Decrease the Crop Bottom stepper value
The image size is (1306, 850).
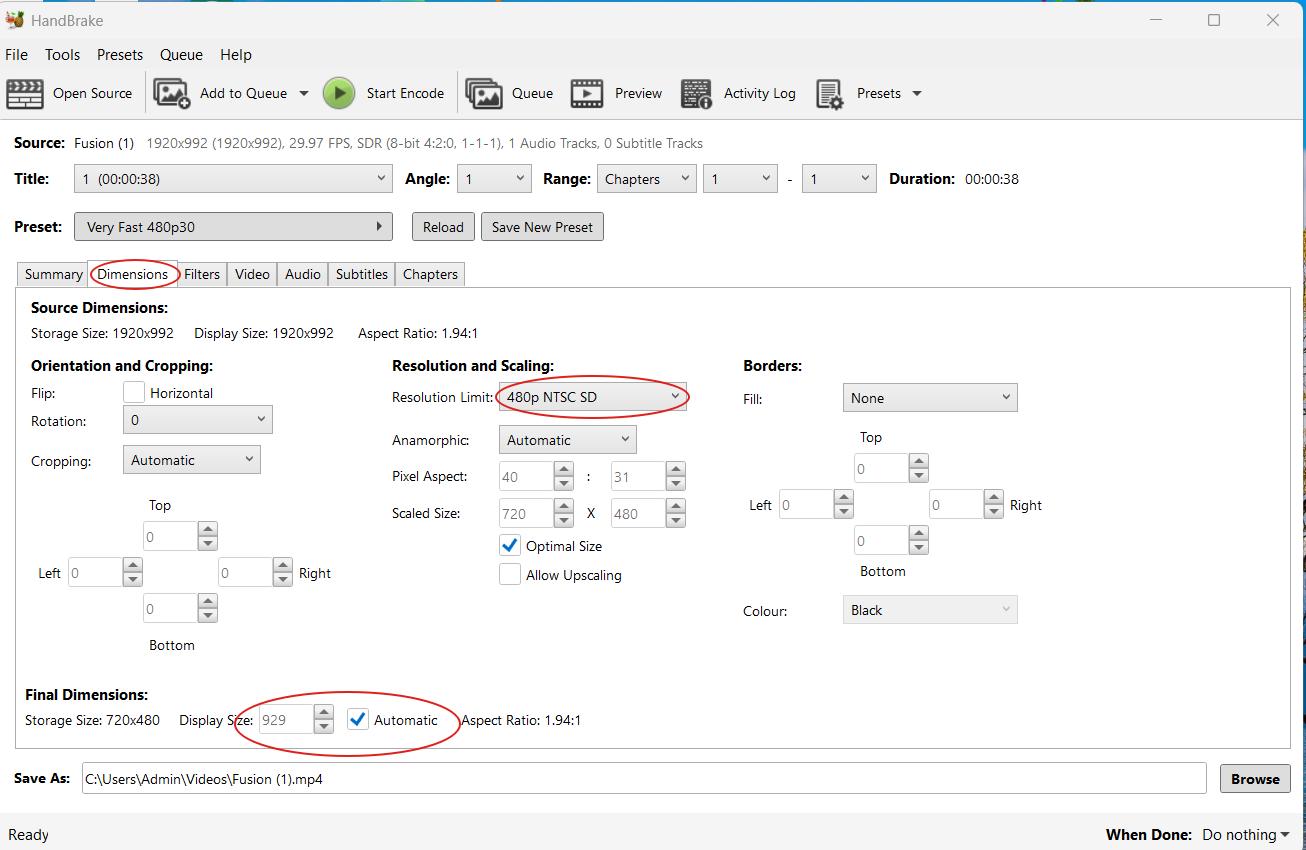coord(207,615)
